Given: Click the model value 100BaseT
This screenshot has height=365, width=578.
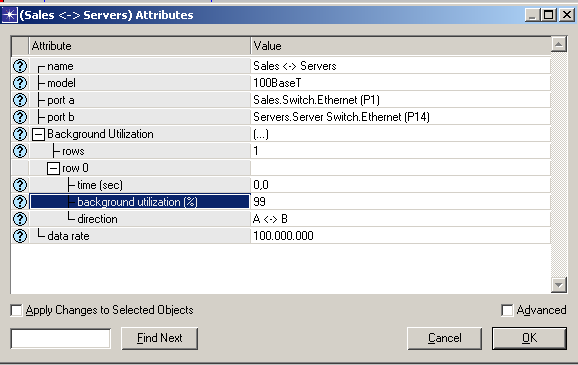Looking at the screenshot, I should tap(400, 83).
